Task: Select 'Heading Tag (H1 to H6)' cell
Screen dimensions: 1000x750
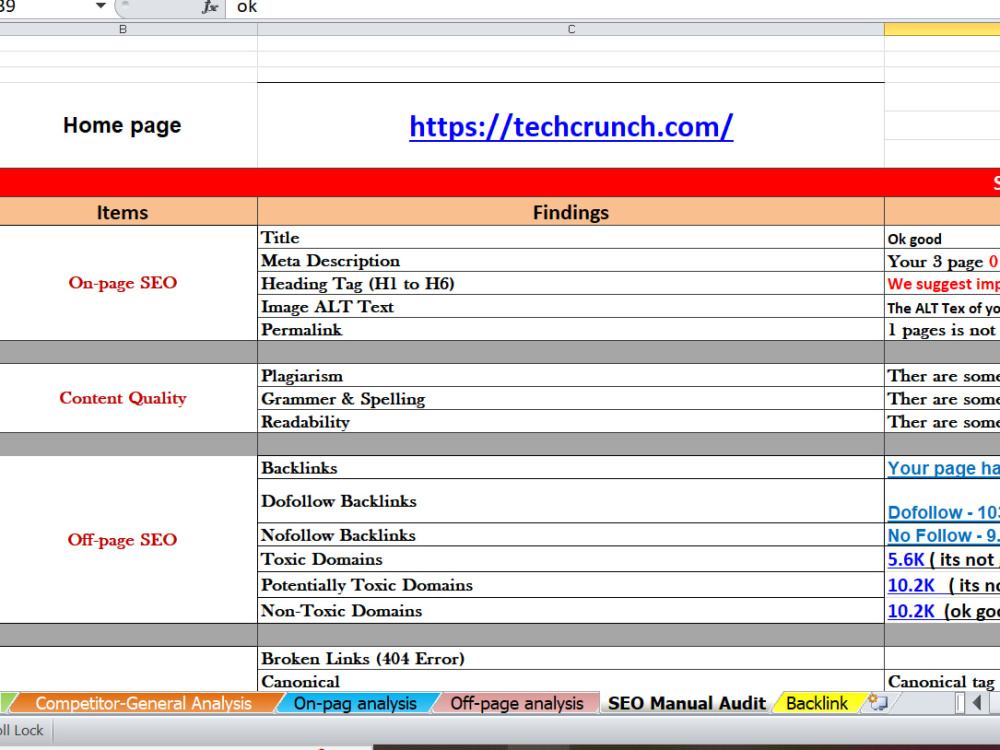Action: tap(571, 283)
